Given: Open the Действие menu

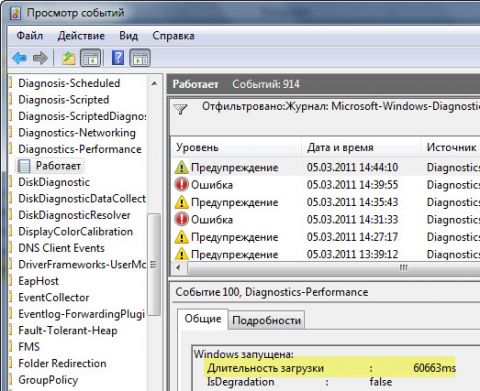Looking at the screenshot, I should (x=81, y=35).
